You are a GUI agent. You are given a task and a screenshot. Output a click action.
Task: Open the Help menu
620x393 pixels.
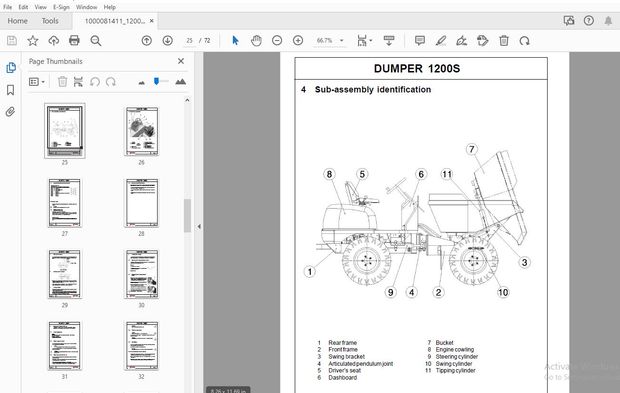[110, 7]
